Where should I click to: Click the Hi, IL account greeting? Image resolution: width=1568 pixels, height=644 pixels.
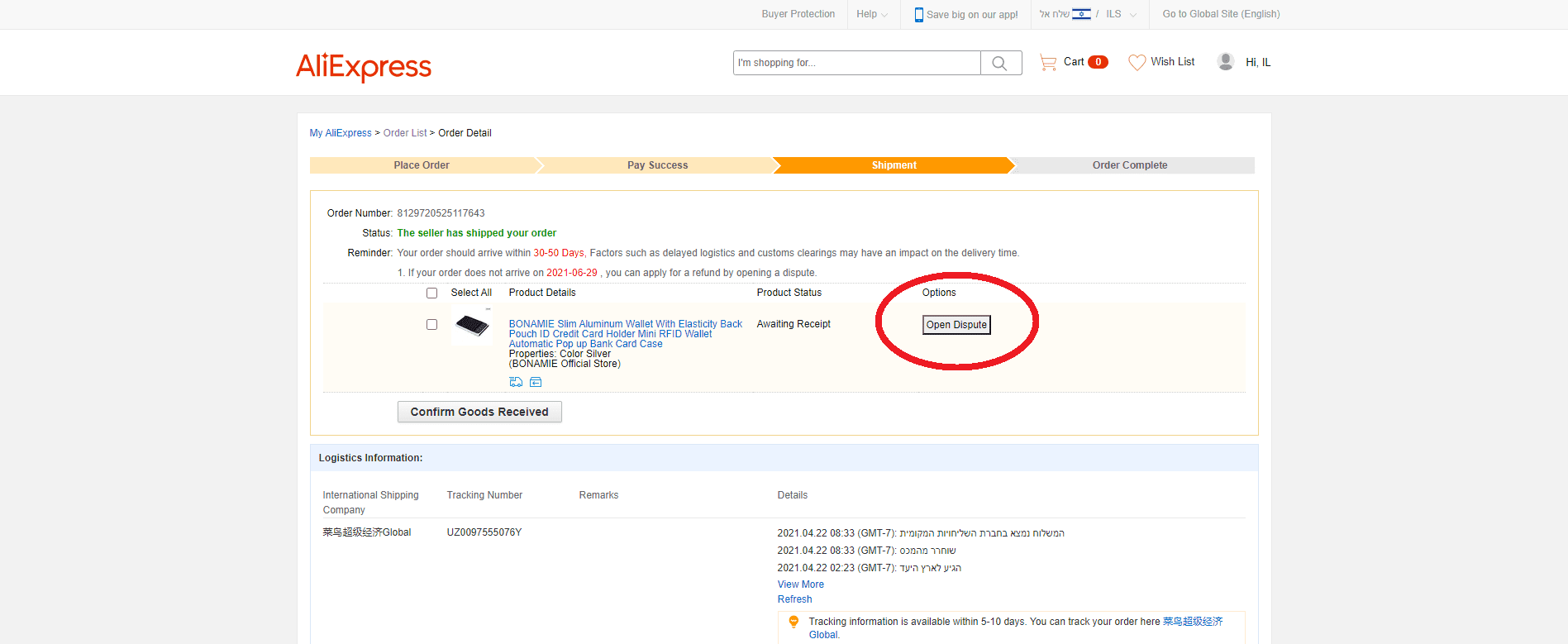1258,62
